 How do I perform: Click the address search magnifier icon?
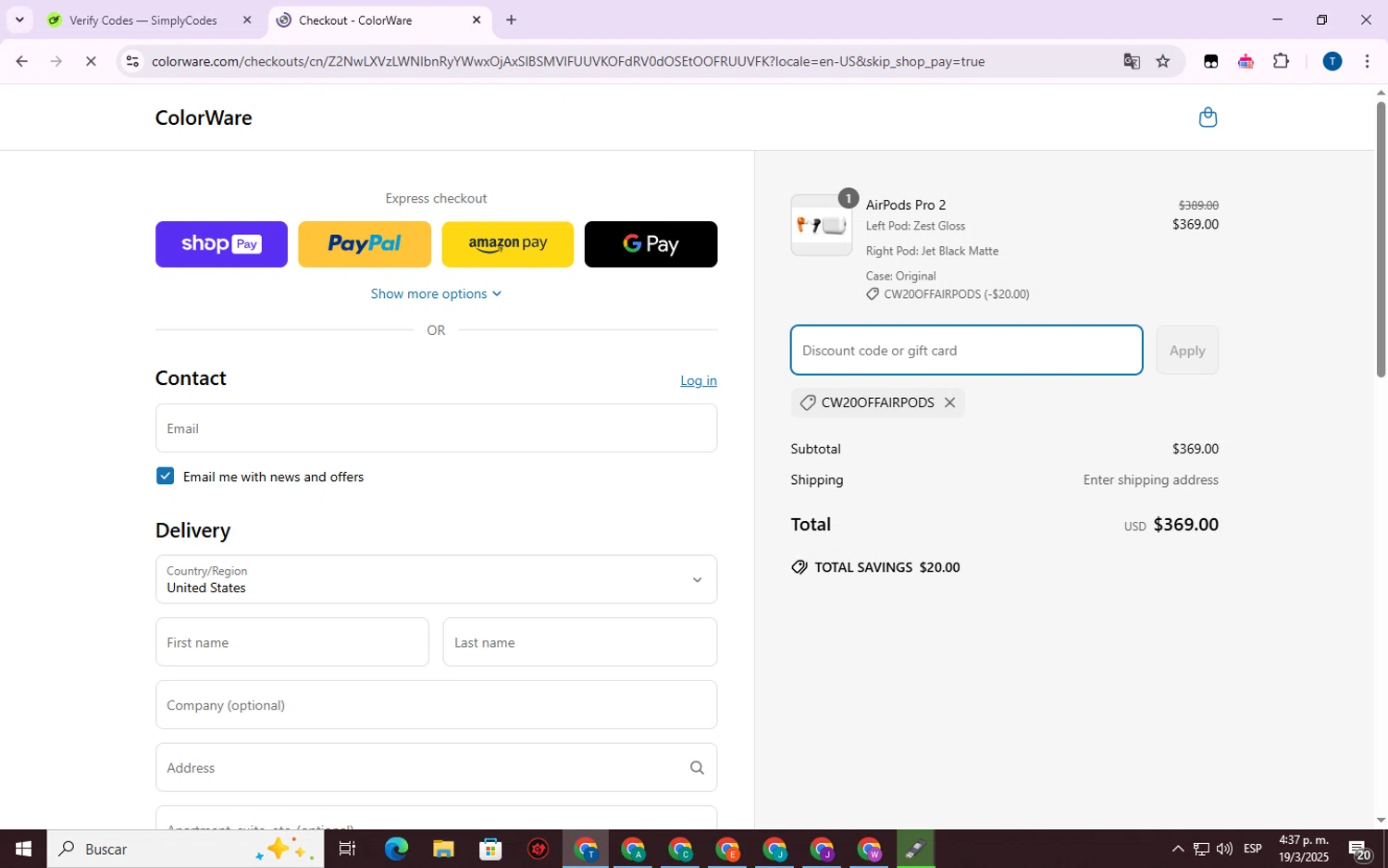(x=697, y=767)
